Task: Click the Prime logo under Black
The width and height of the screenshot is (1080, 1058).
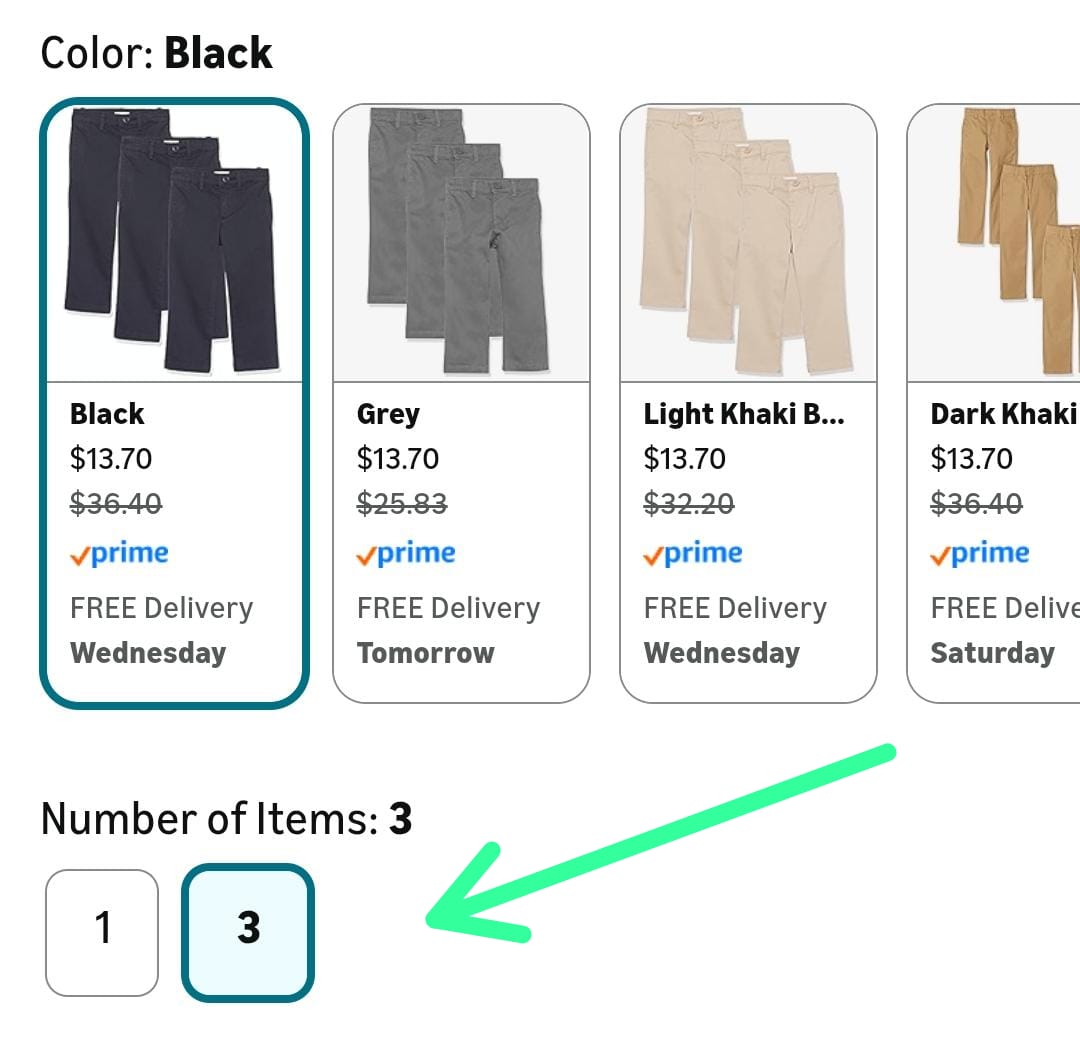Action: pos(119,554)
